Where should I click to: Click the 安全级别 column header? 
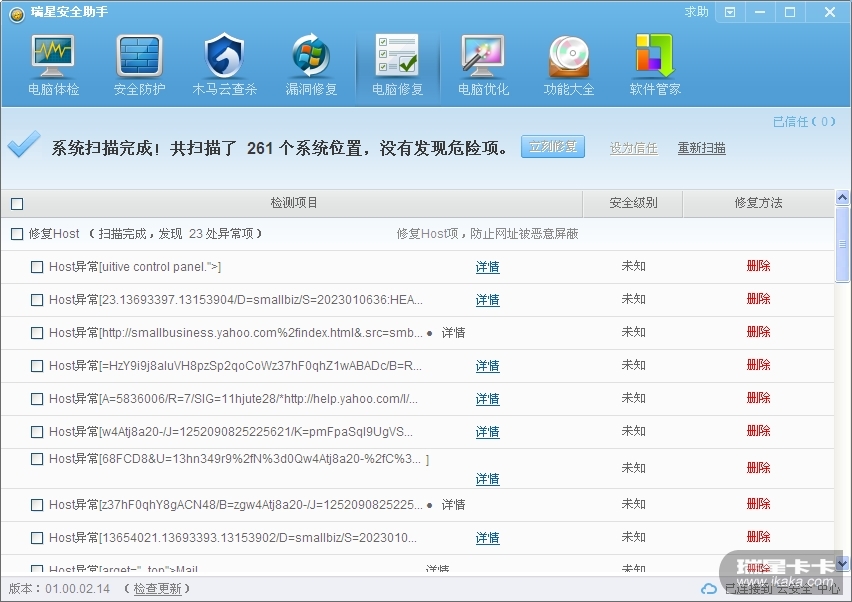[x=633, y=203]
